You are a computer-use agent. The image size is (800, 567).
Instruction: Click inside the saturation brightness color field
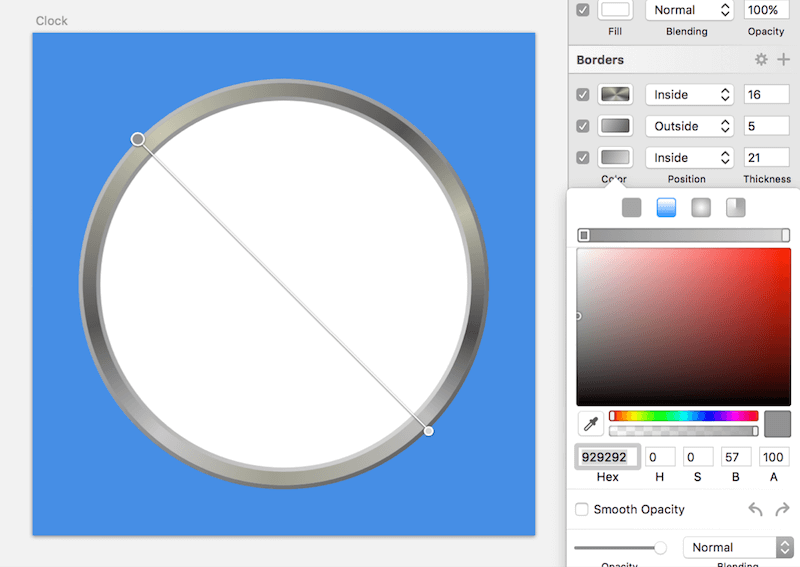684,327
